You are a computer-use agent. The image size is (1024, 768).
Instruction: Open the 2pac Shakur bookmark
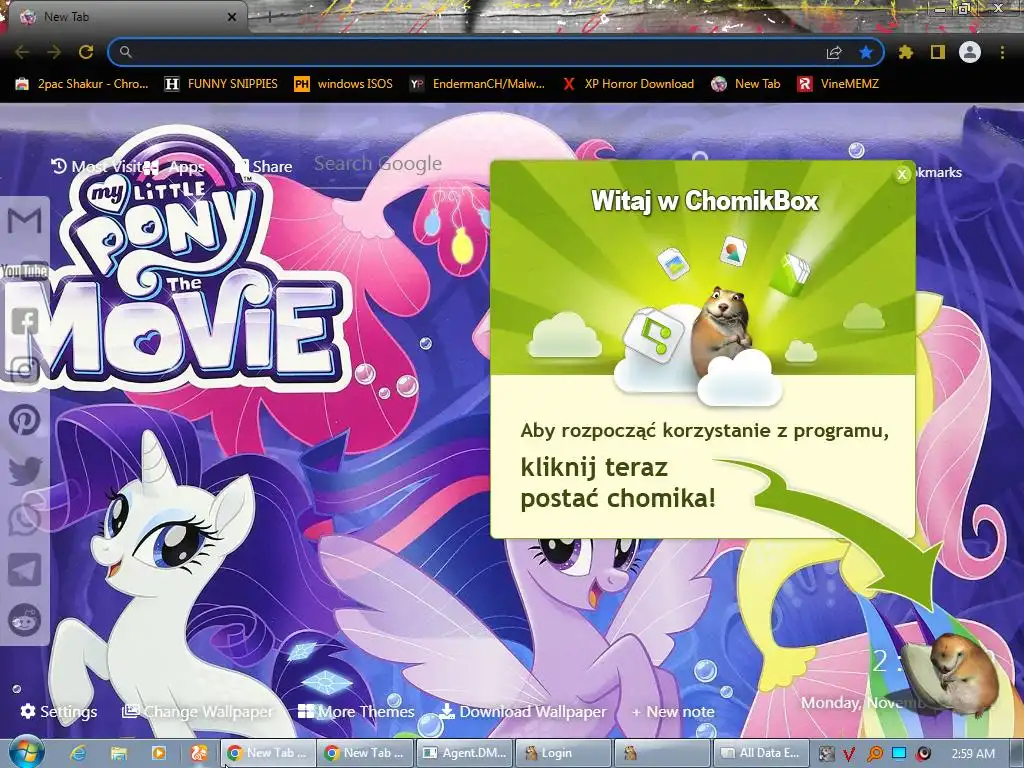(82, 84)
